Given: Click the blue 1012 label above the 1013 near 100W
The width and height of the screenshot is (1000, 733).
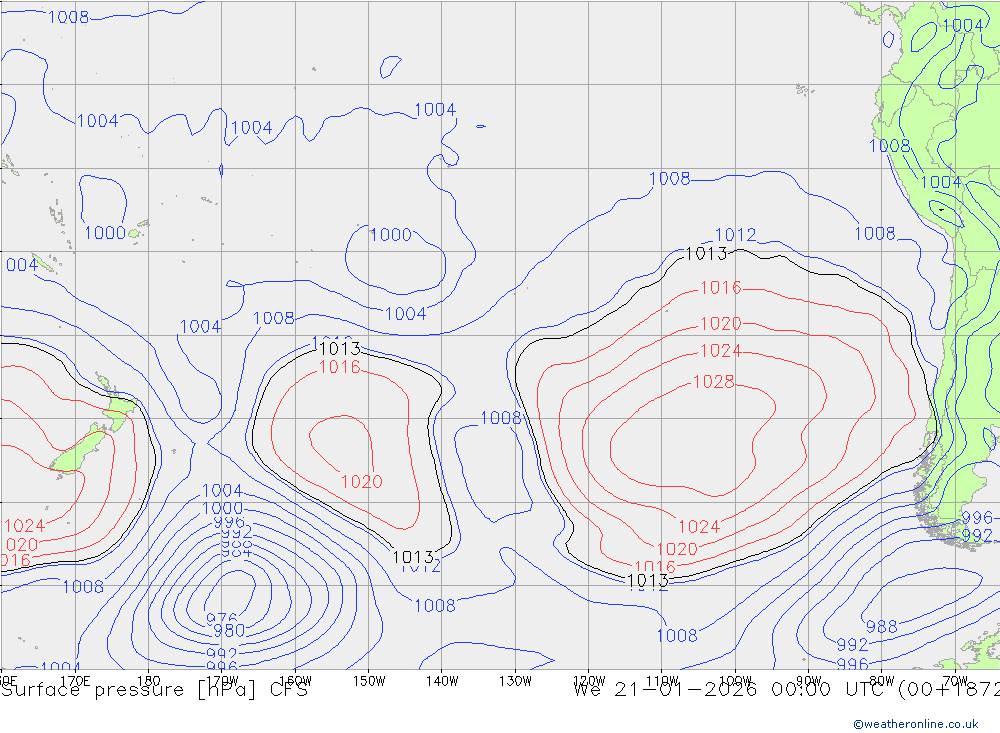Looking at the screenshot, I should [735, 235].
